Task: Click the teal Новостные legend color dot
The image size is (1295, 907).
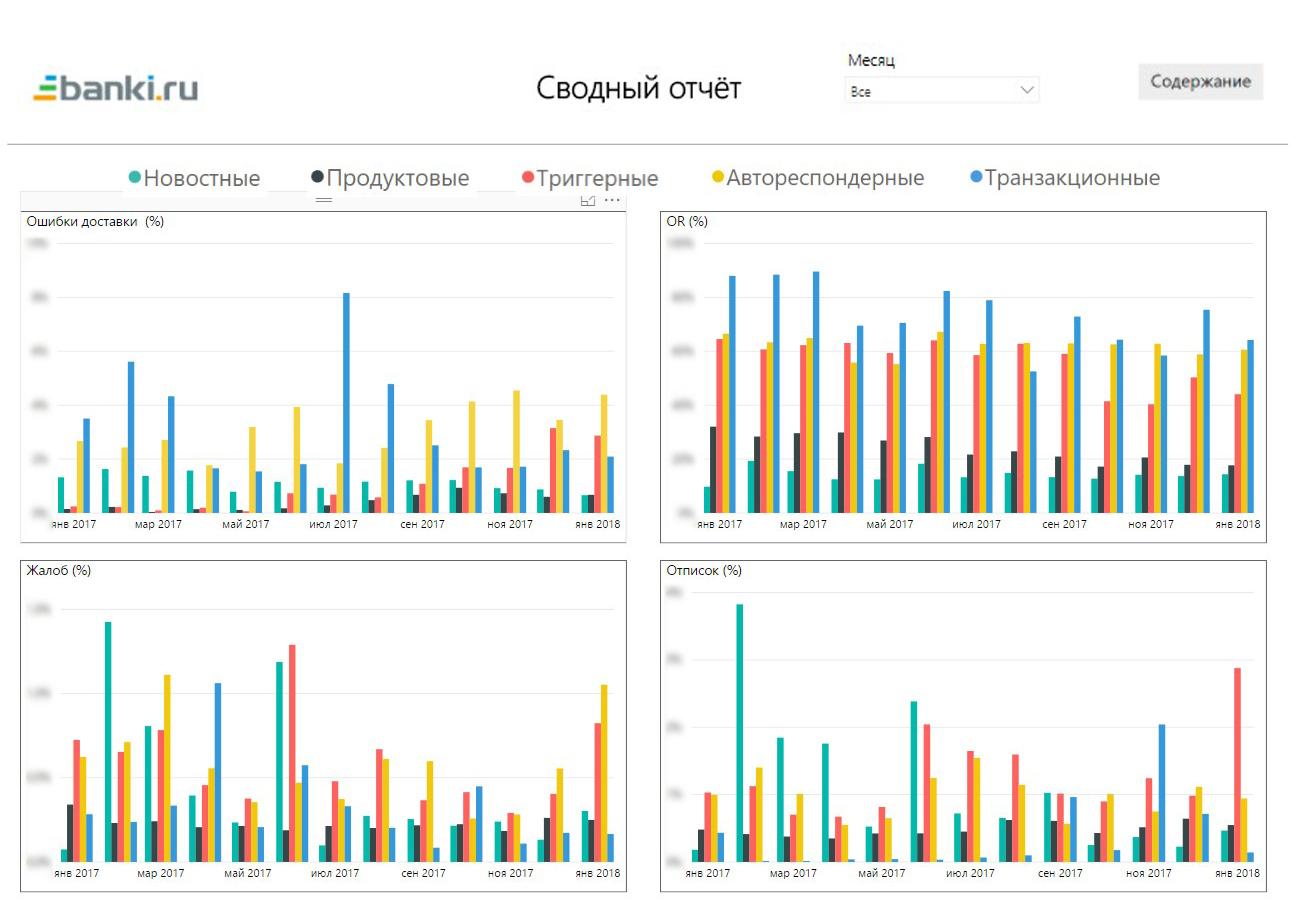Action: (135, 178)
